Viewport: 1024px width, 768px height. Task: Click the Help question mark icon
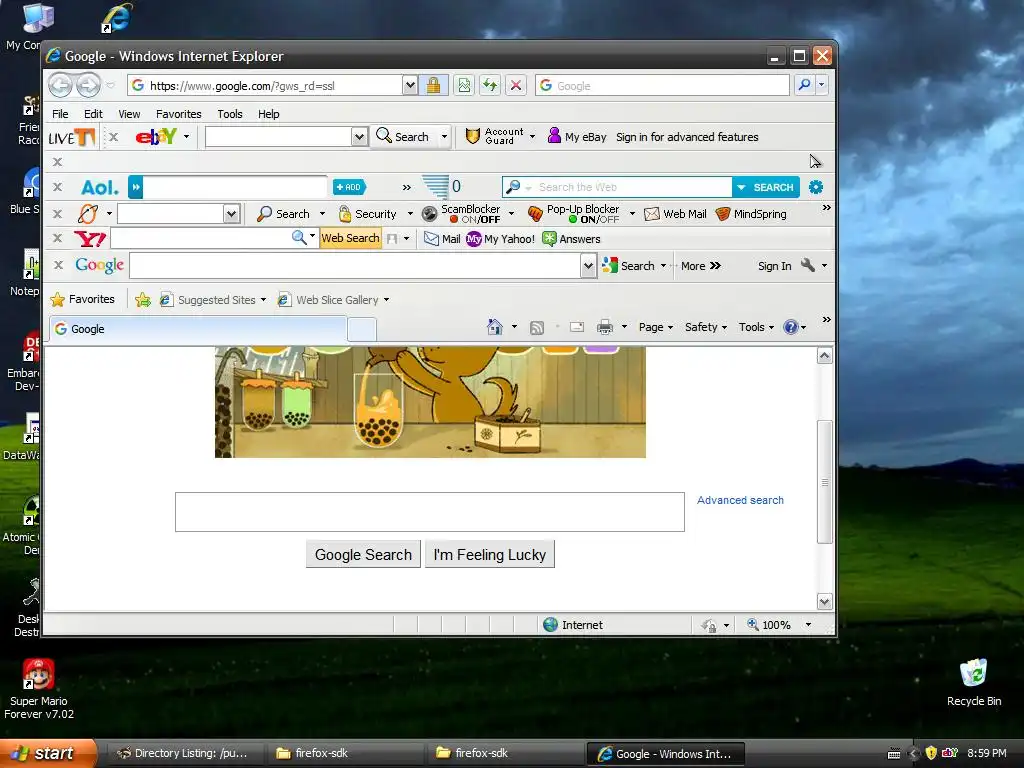point(791,327)
